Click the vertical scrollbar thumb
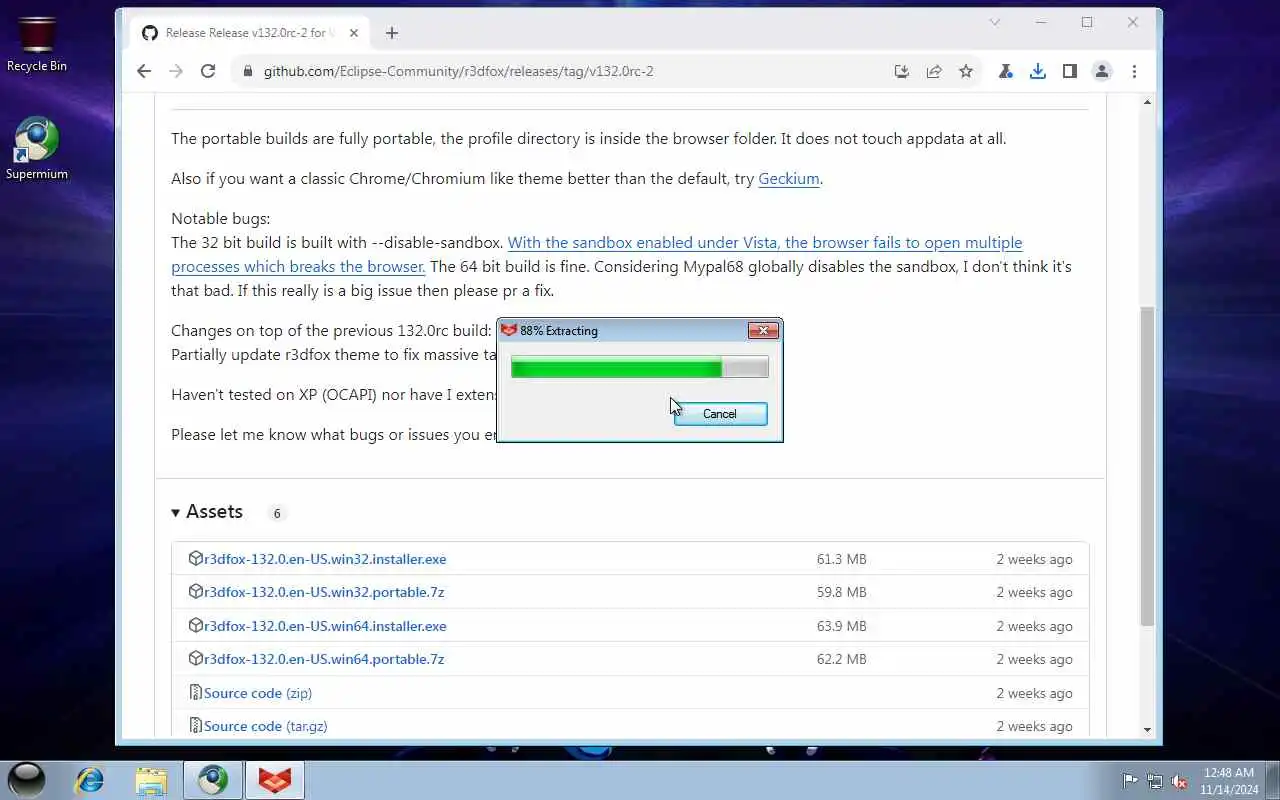 coord(1147,467)
